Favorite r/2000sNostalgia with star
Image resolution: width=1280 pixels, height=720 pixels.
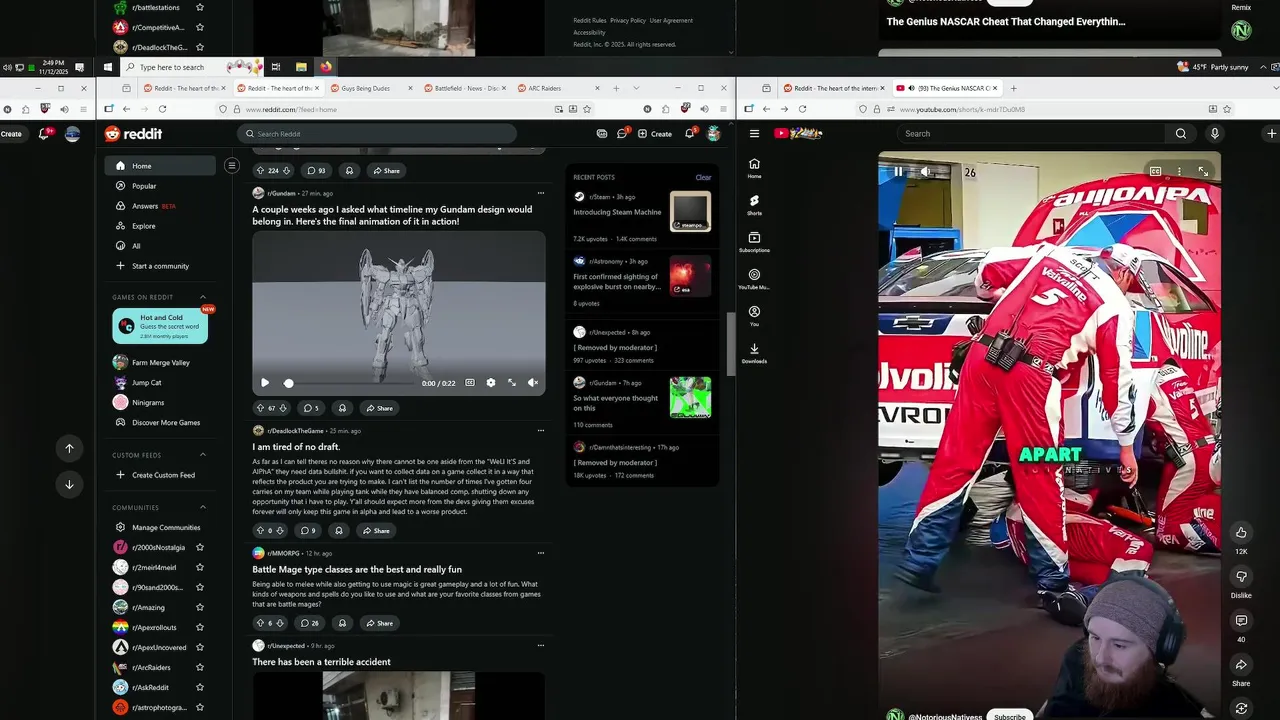coord(200,547)
